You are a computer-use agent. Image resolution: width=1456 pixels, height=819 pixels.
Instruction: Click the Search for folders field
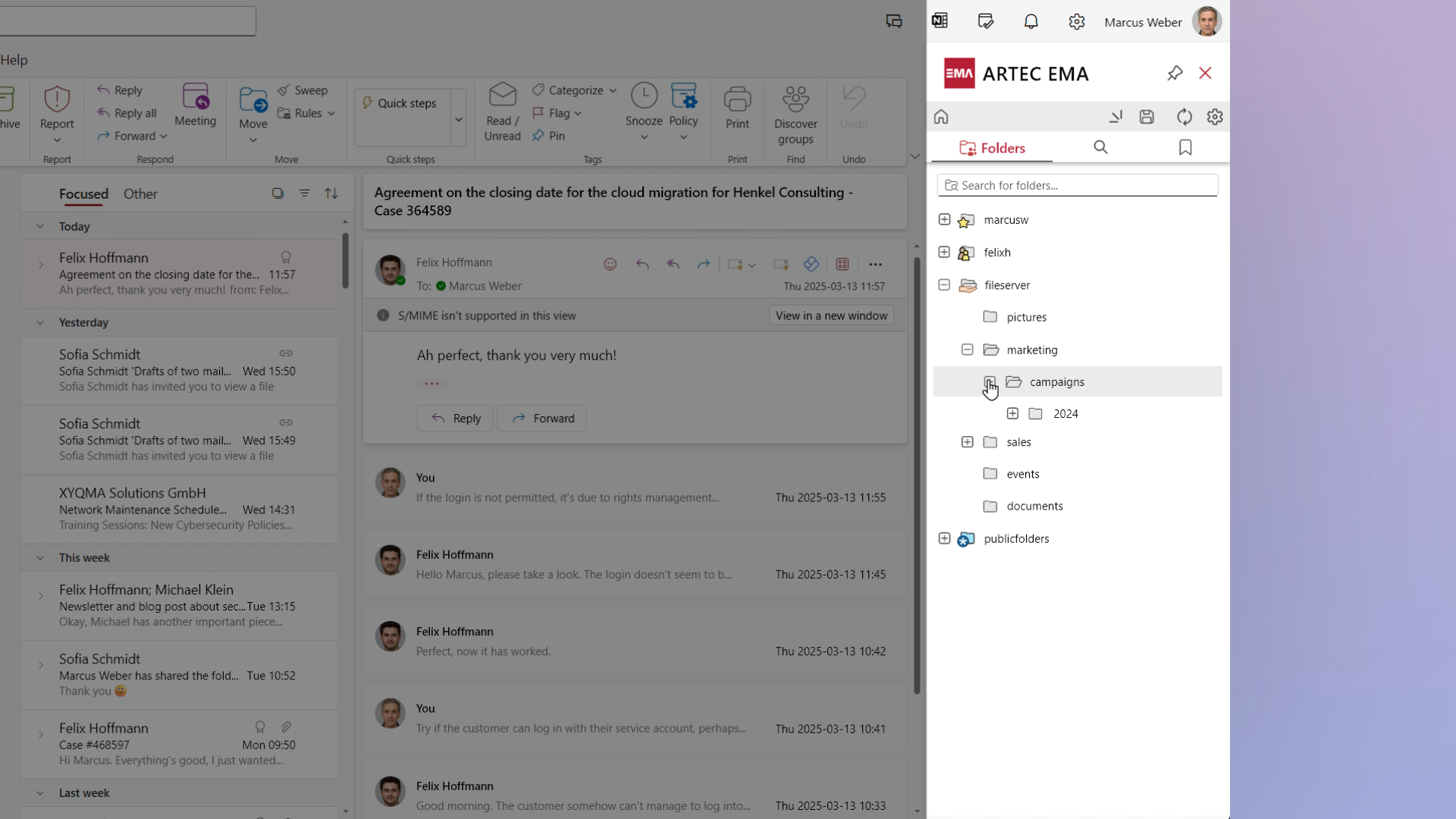pos(1078,185)
